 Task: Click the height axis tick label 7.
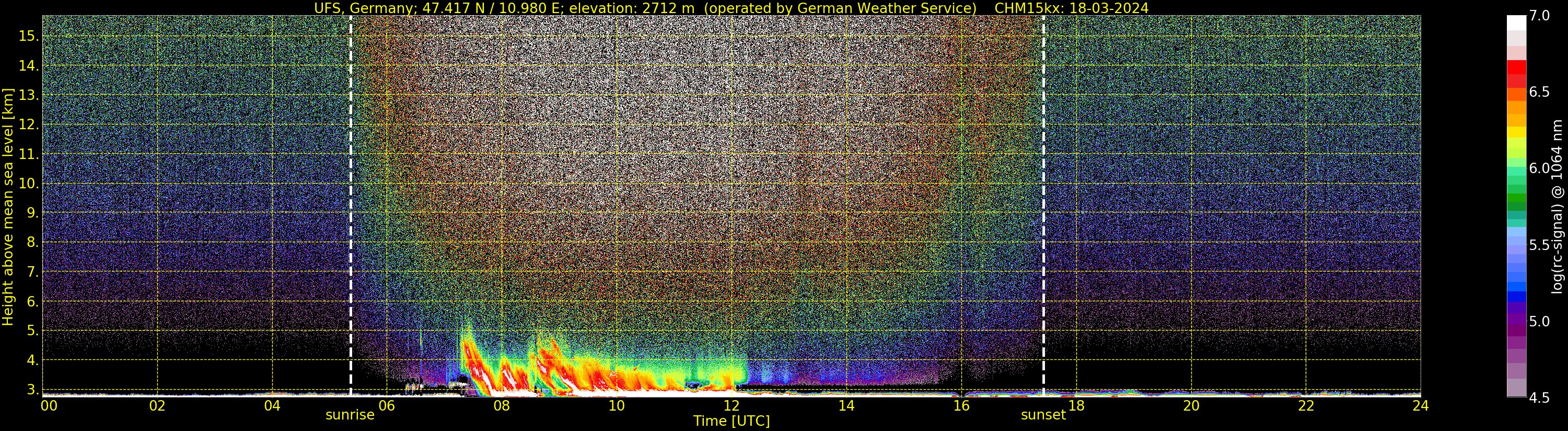tap(33, 272)
